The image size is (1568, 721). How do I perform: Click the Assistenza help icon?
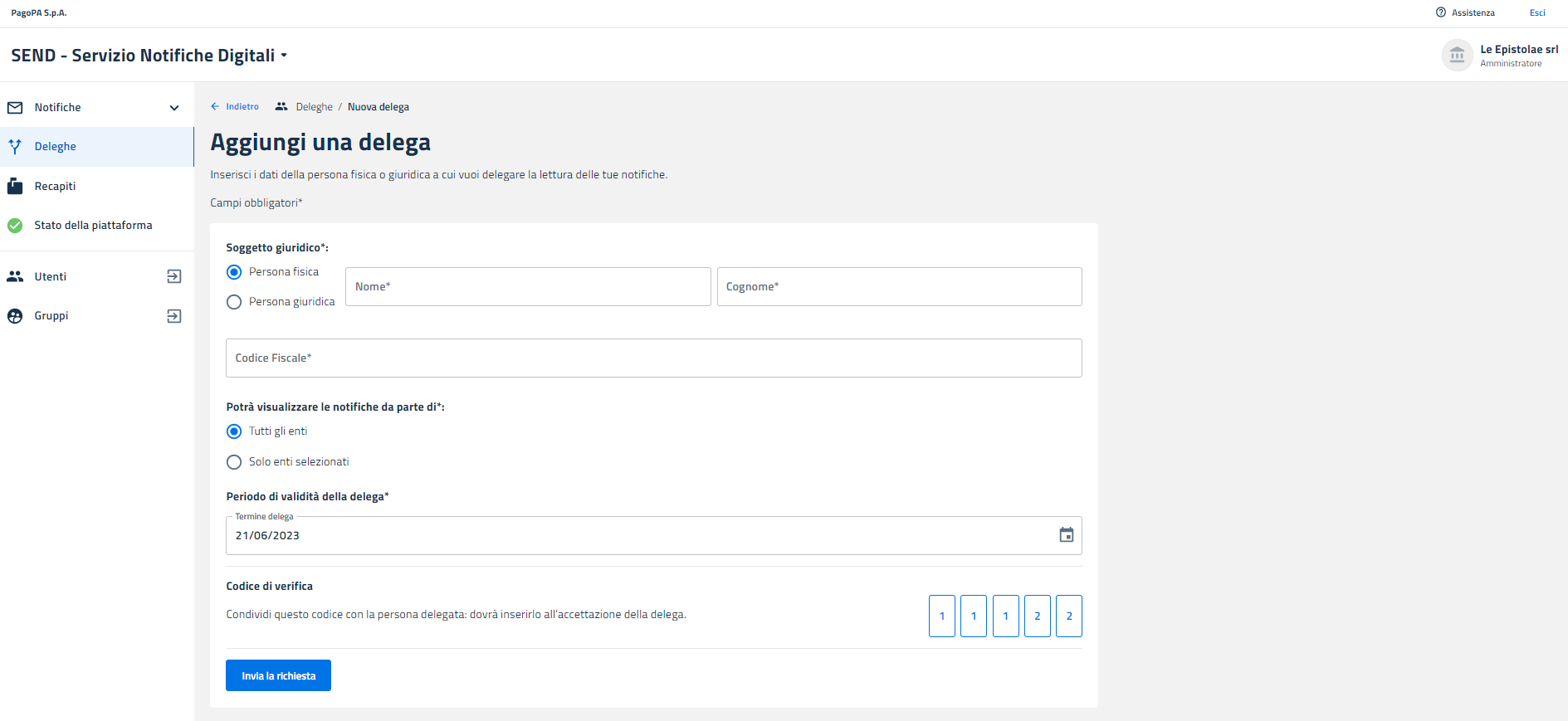click(1440, 12)
